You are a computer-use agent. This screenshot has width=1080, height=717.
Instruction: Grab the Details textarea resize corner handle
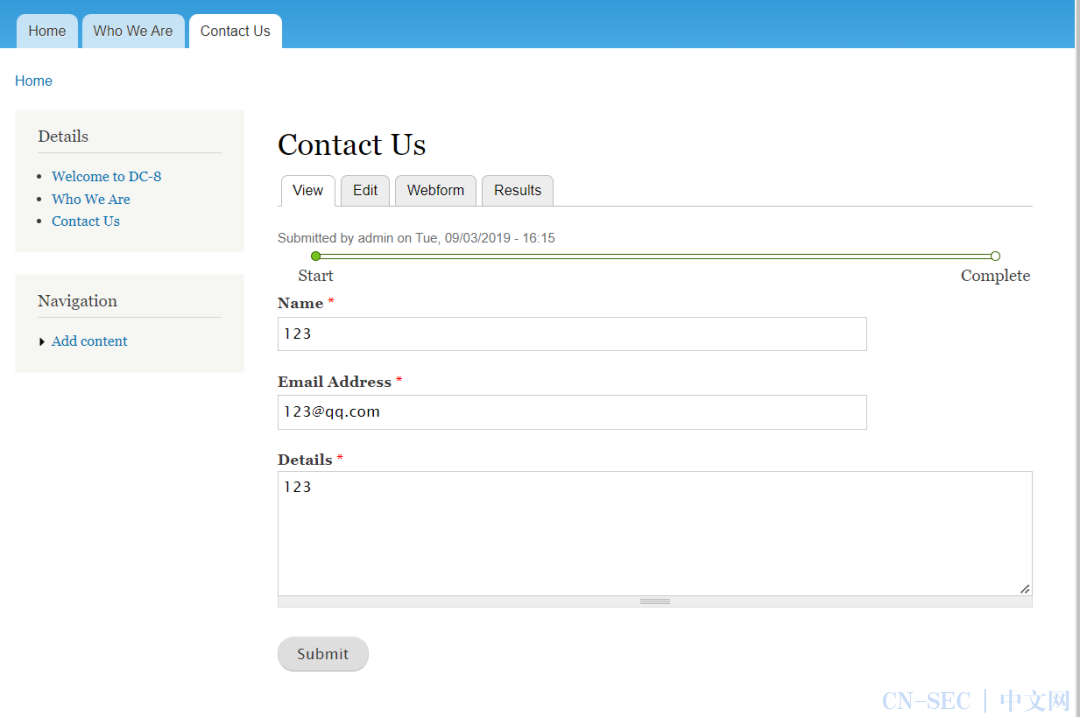click(x=1025, y=589)
